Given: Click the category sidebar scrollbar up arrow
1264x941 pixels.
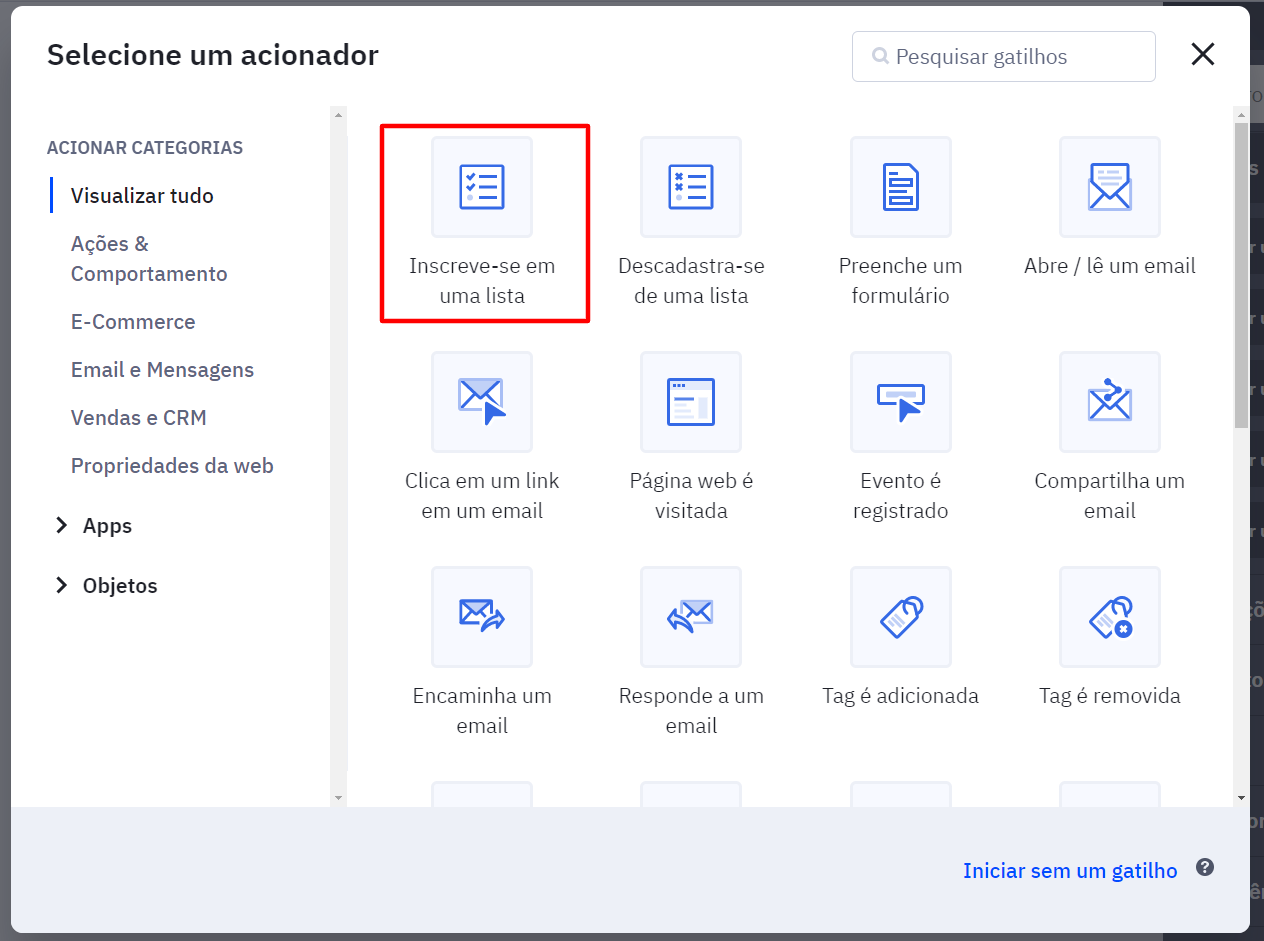Looking at the screenshot, I should coord(338,114).
